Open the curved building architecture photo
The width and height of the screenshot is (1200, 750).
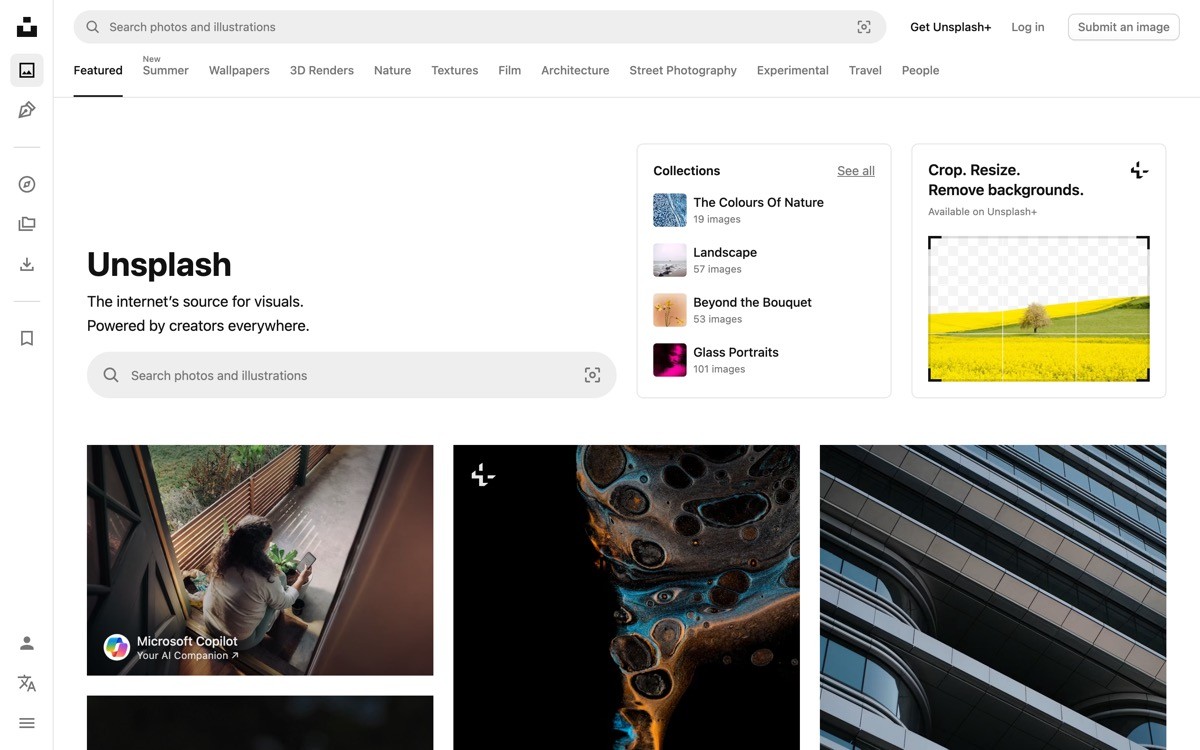993,597
